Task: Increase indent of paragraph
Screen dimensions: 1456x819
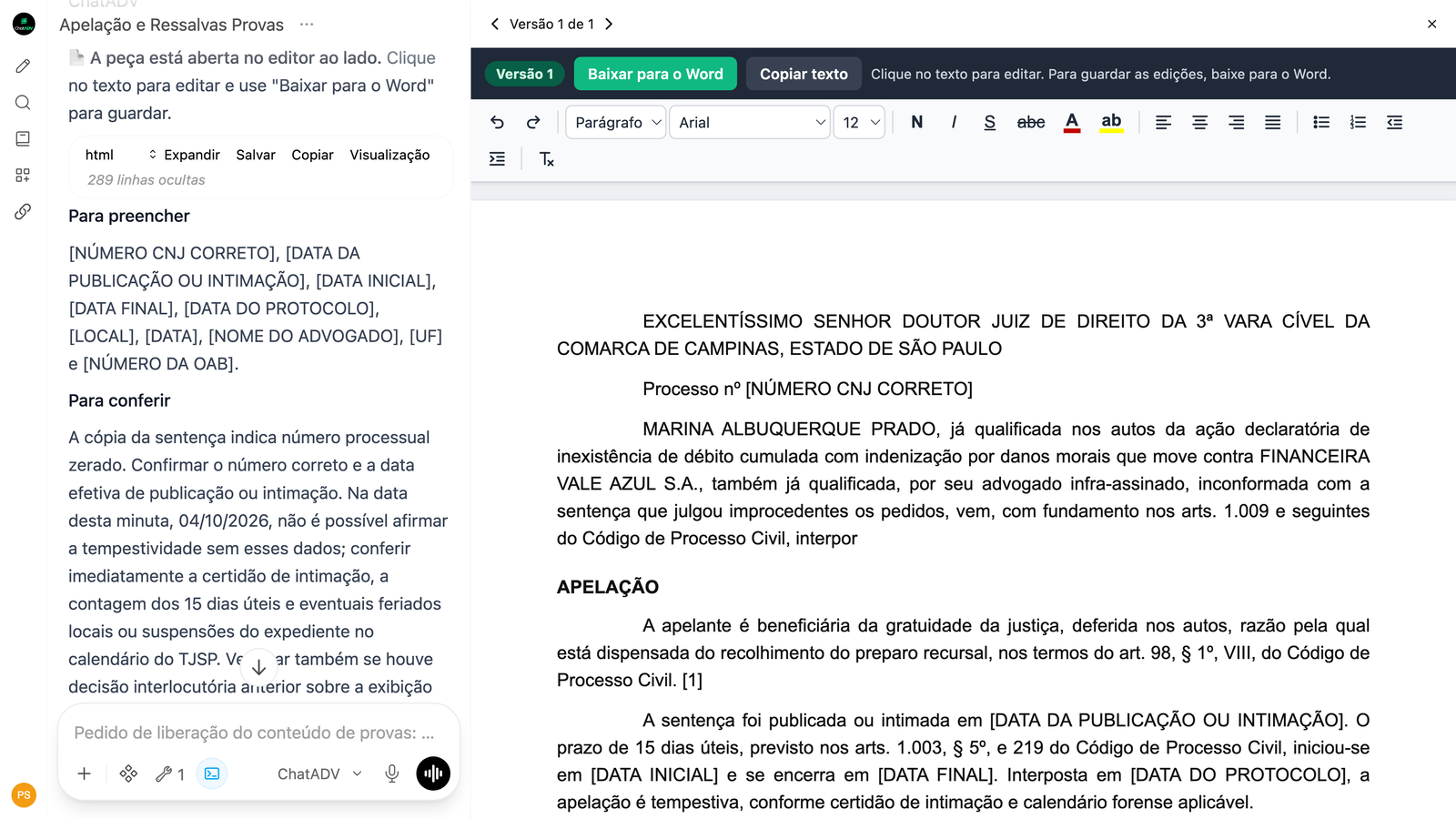Action: coord(497,159)
